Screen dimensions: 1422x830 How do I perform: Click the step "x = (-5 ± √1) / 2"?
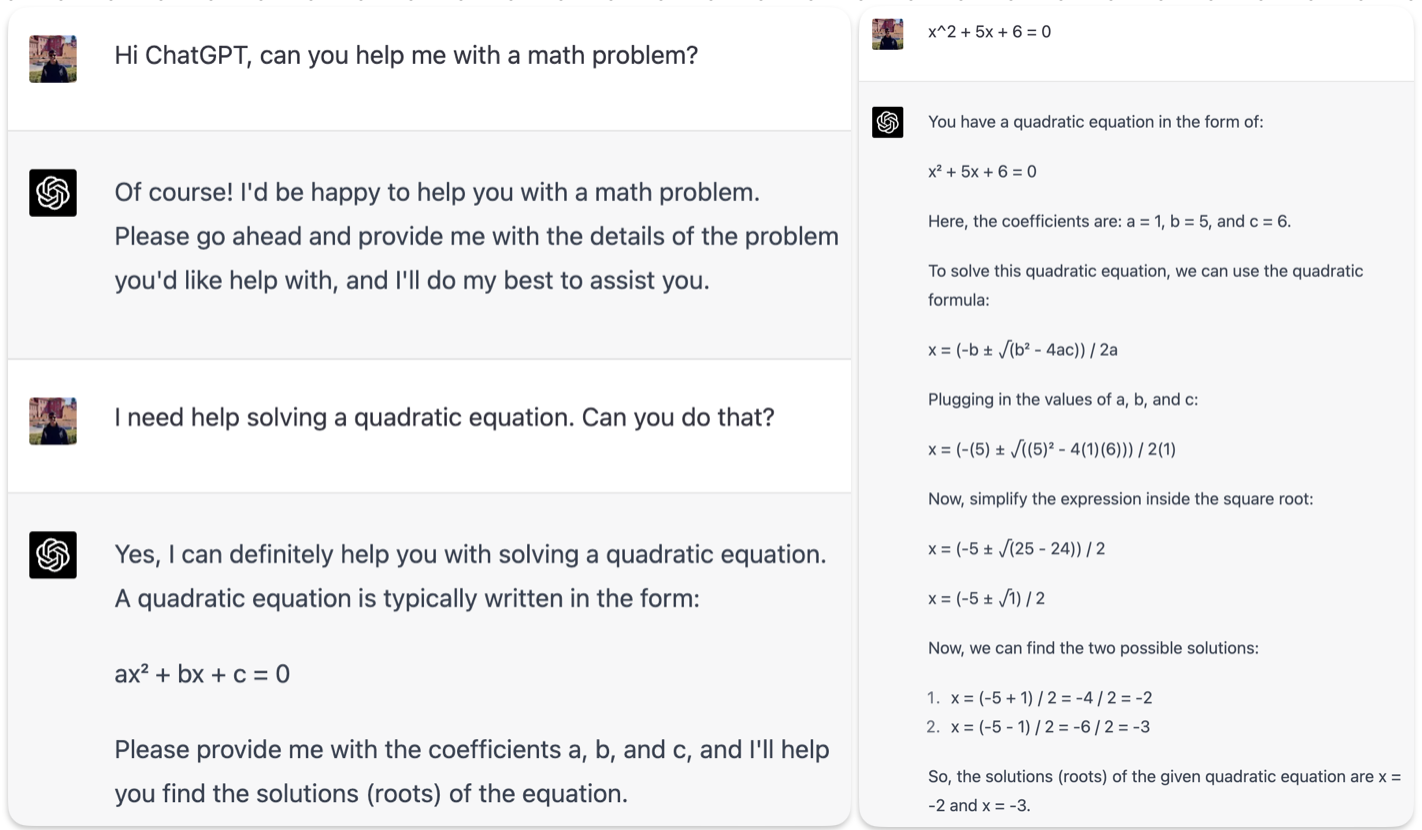coord(986,598)
